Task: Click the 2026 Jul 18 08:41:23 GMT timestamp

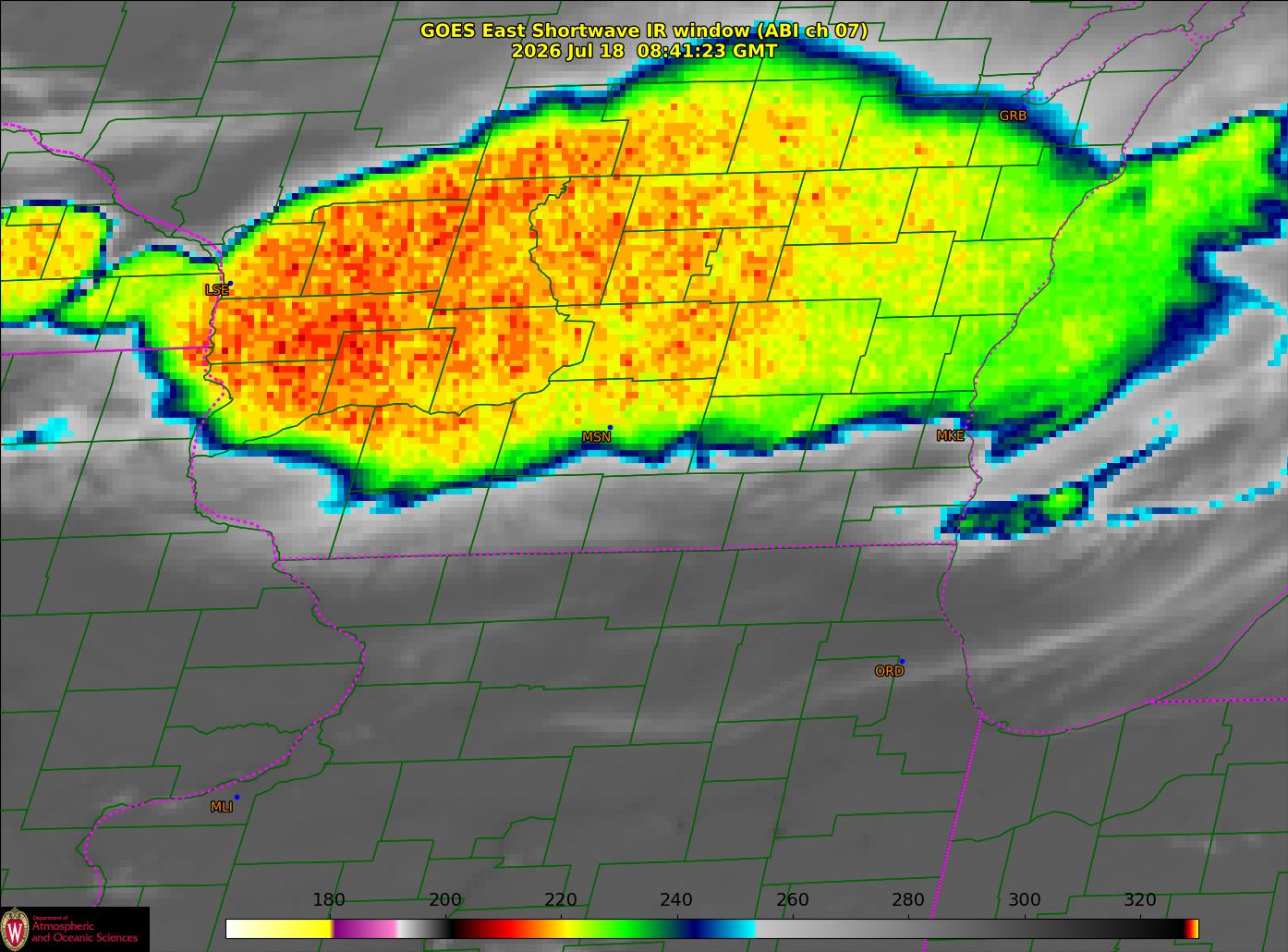Action: 644,52
